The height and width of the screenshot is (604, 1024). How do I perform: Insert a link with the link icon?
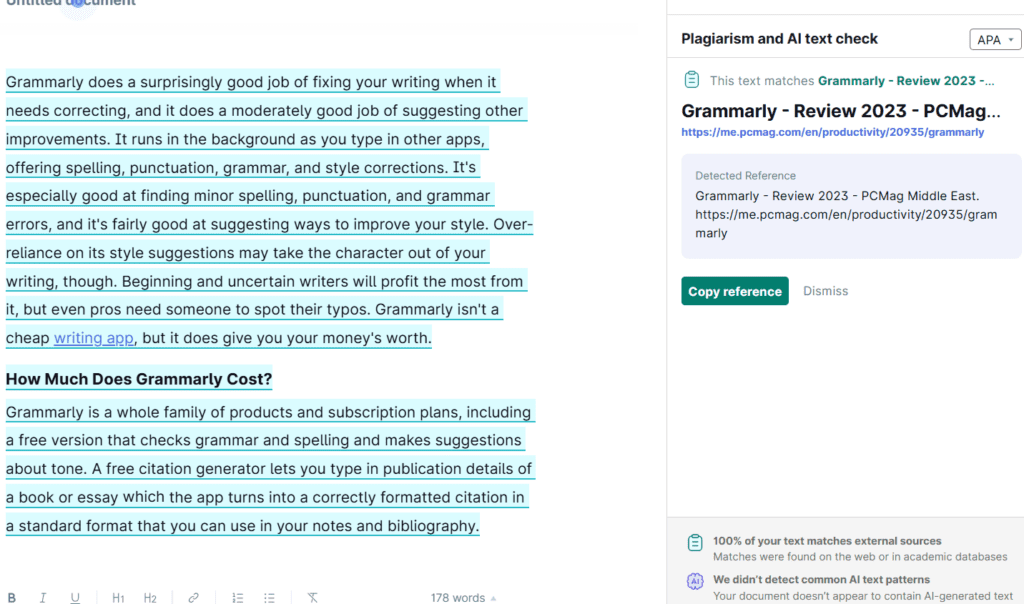click(193, 598)
